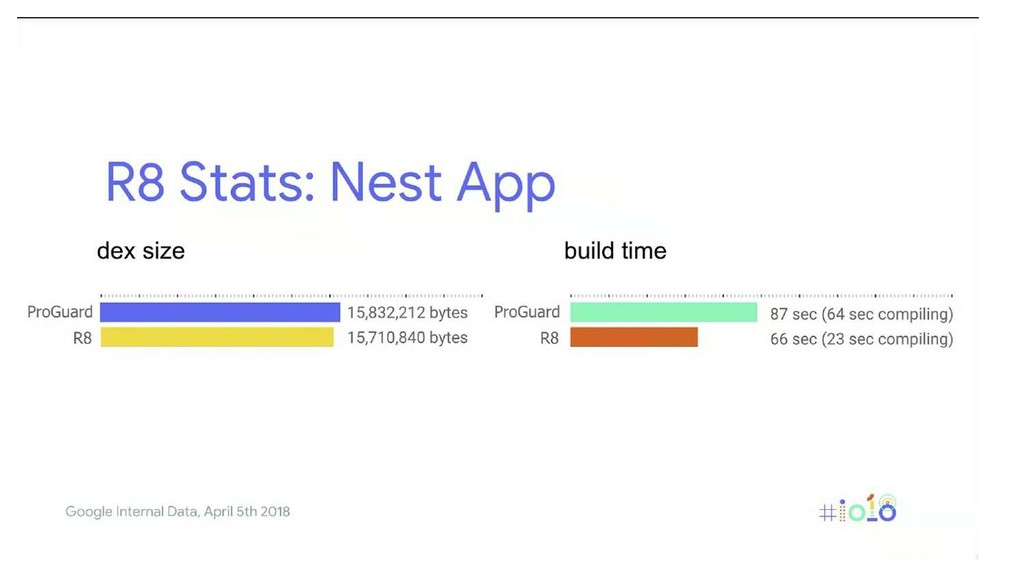Viewport: 1024px width, 576px height.
Task: Select the '15,710,840 bytes' value
Action: coord(408,338)
